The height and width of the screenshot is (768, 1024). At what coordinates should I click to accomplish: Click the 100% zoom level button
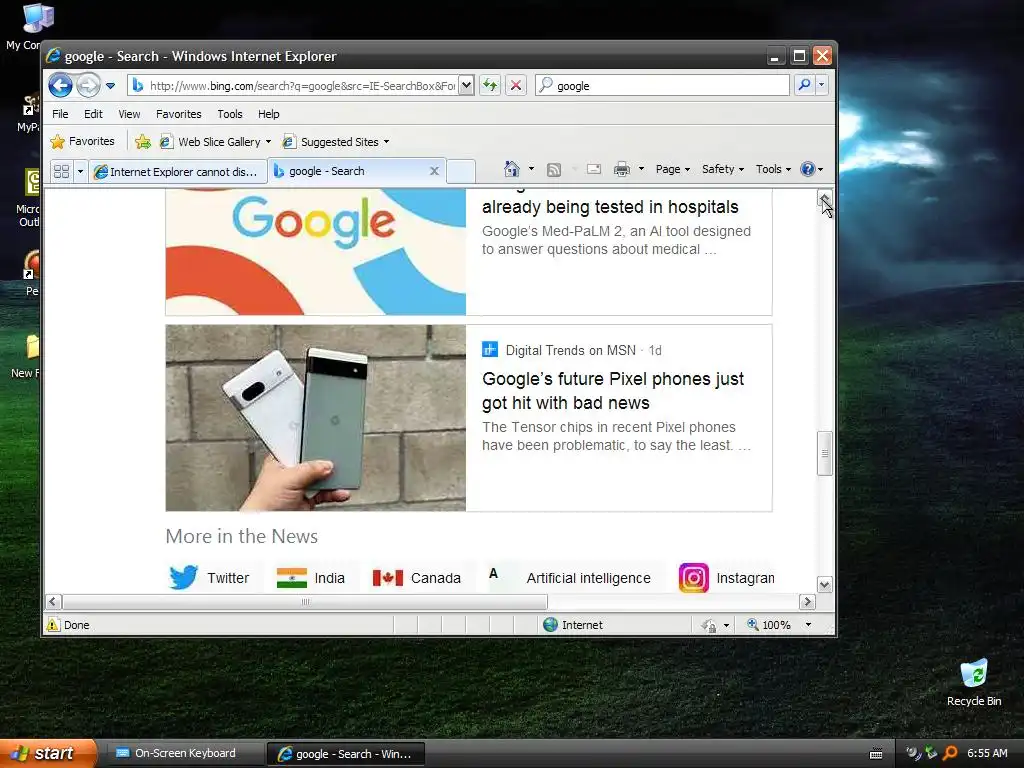pyautogui.click(x=769, y=625)
